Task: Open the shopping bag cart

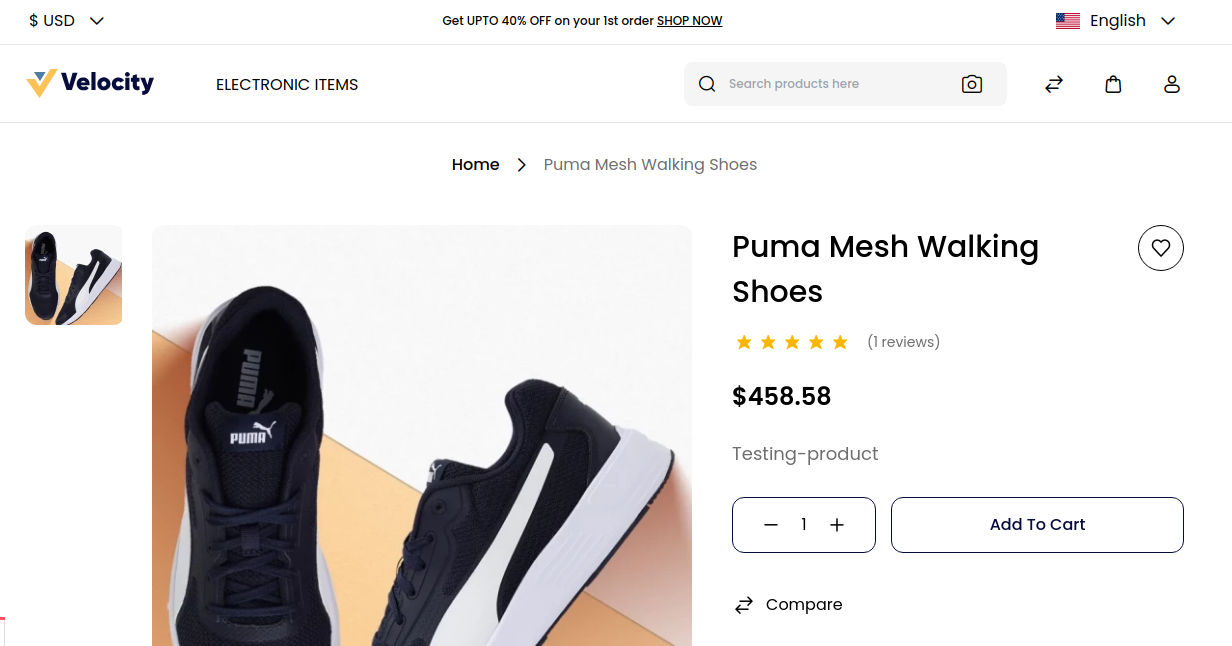Action: click(x=1113, y=84)
